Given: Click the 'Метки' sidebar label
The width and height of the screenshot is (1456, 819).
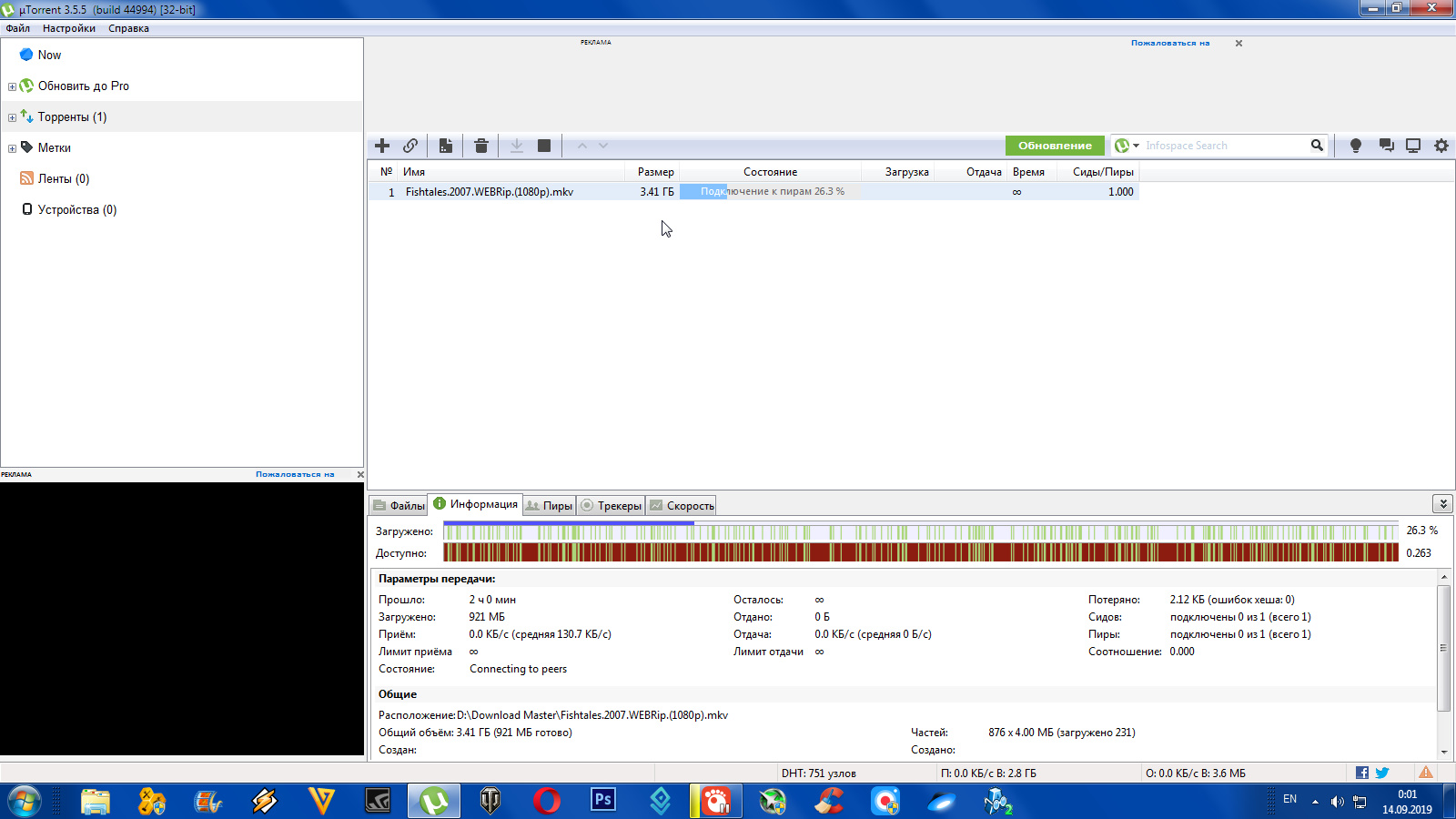Looking at the screenshot, I should point(55,147).
